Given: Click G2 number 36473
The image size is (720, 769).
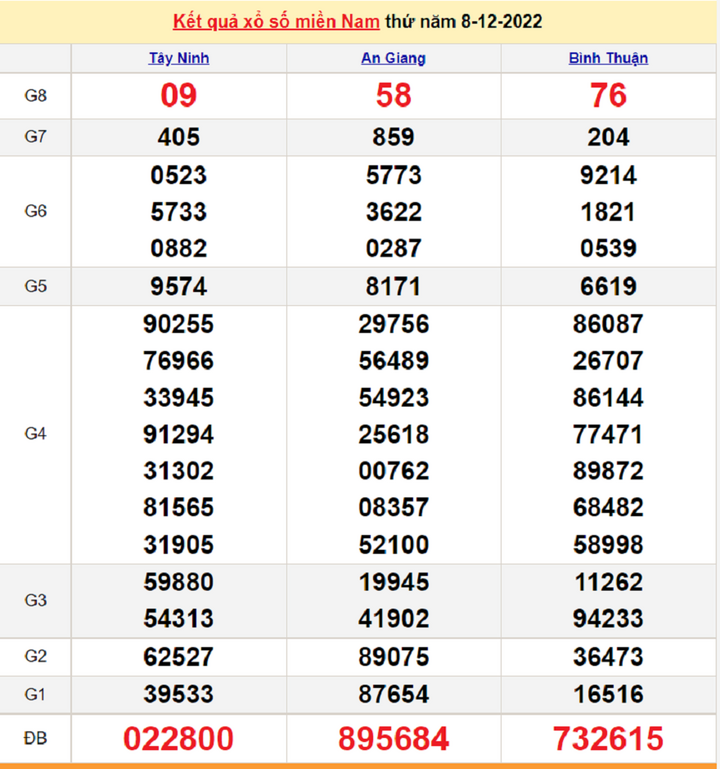Looking at the screenshot, I should (608, 657).
